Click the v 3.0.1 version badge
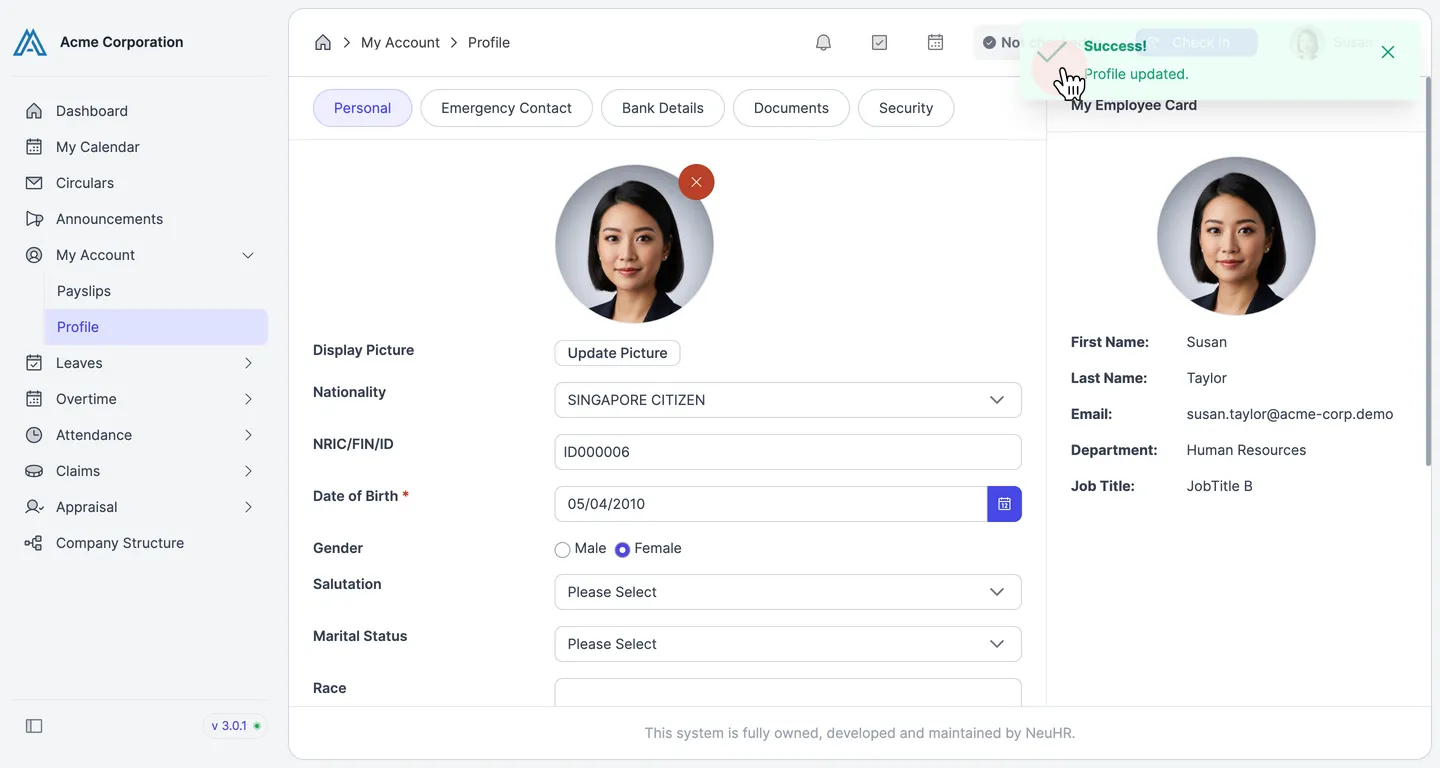Image resolution: width=1440 pixels, height=768 pixels. pos(236,726)
